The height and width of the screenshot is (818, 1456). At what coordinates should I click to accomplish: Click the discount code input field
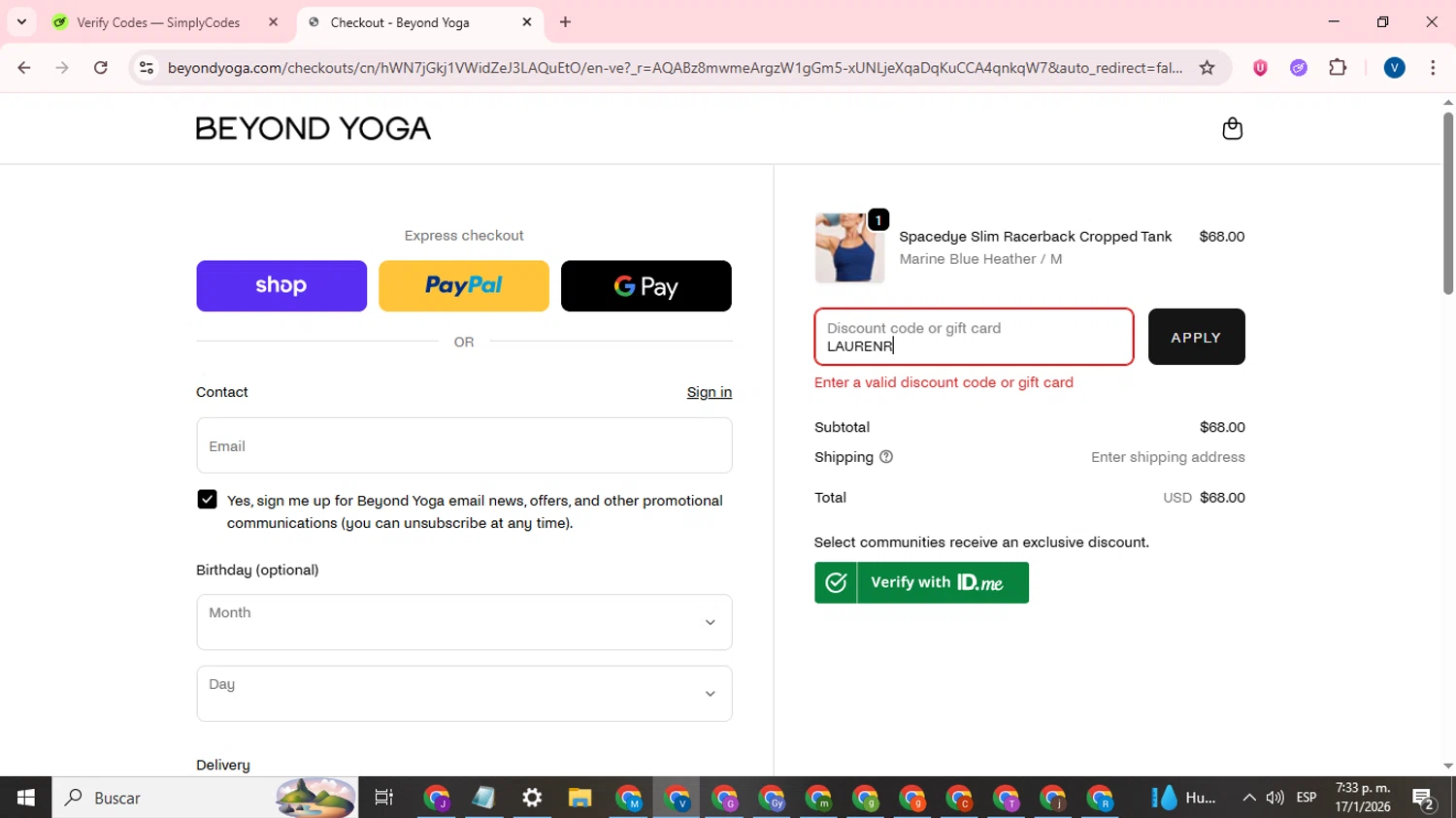[x=974, y=337]
